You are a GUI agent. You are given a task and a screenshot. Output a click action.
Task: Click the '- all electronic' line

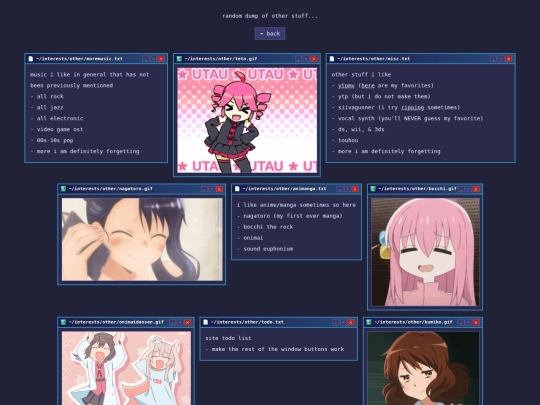point(57,118)
